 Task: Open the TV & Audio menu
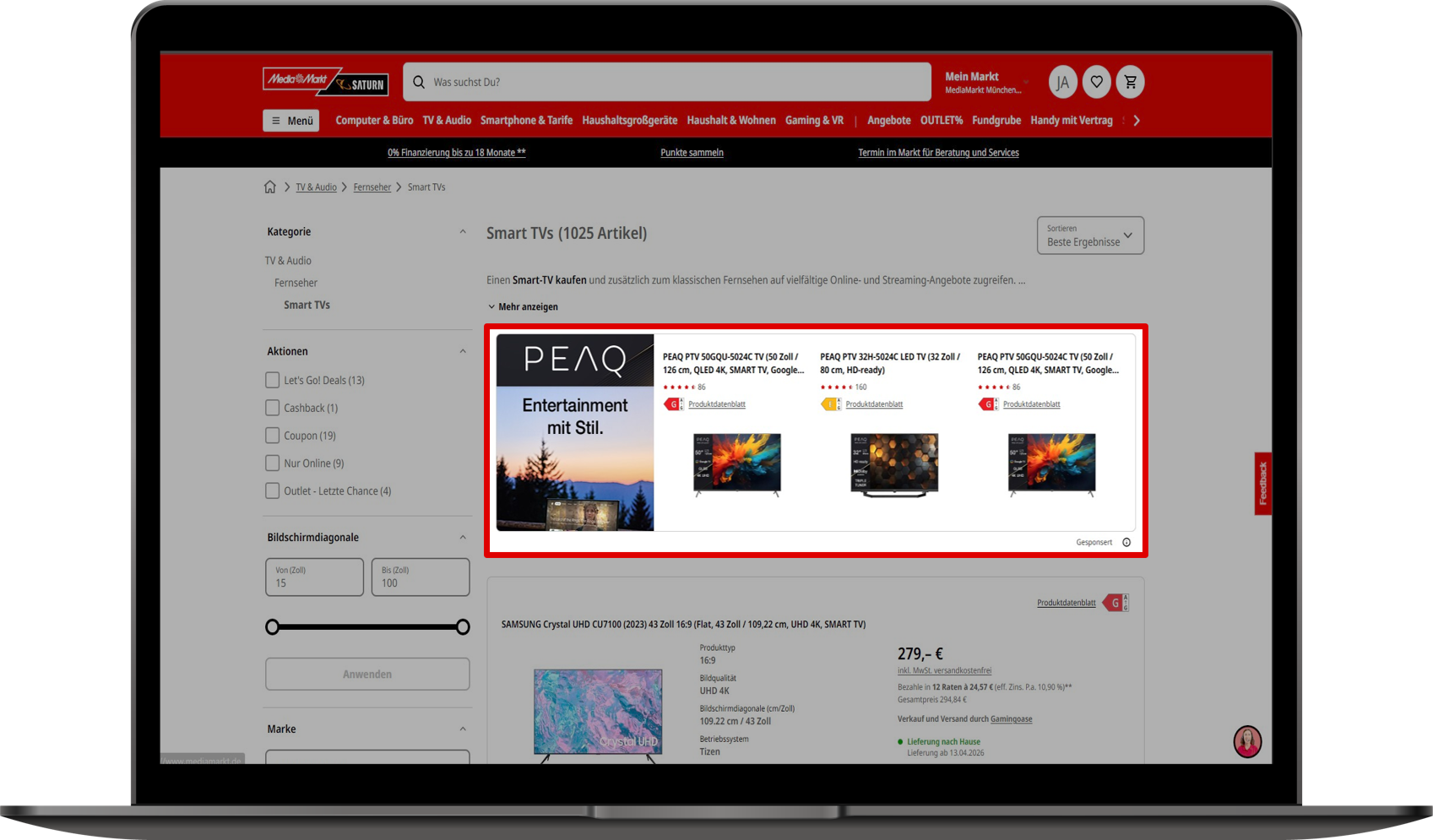pos(447,121)
